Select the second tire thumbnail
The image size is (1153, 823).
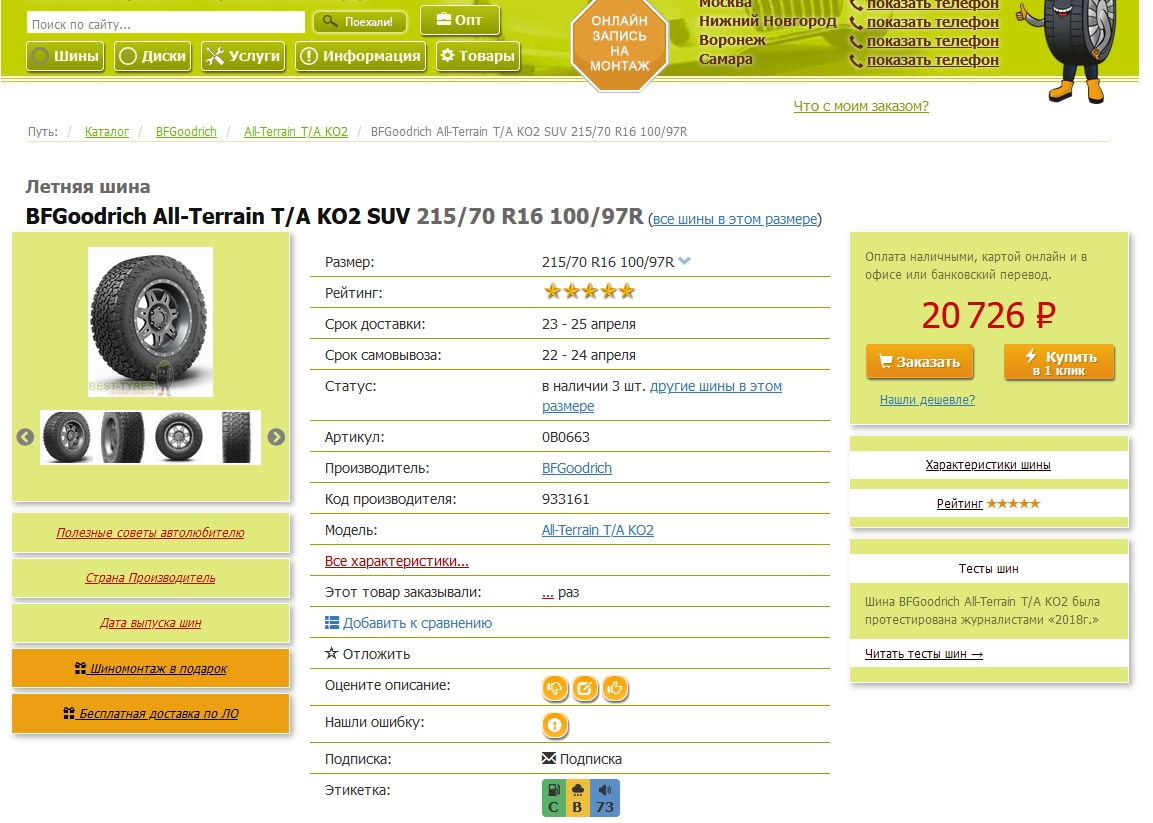(x=122, y=437)
